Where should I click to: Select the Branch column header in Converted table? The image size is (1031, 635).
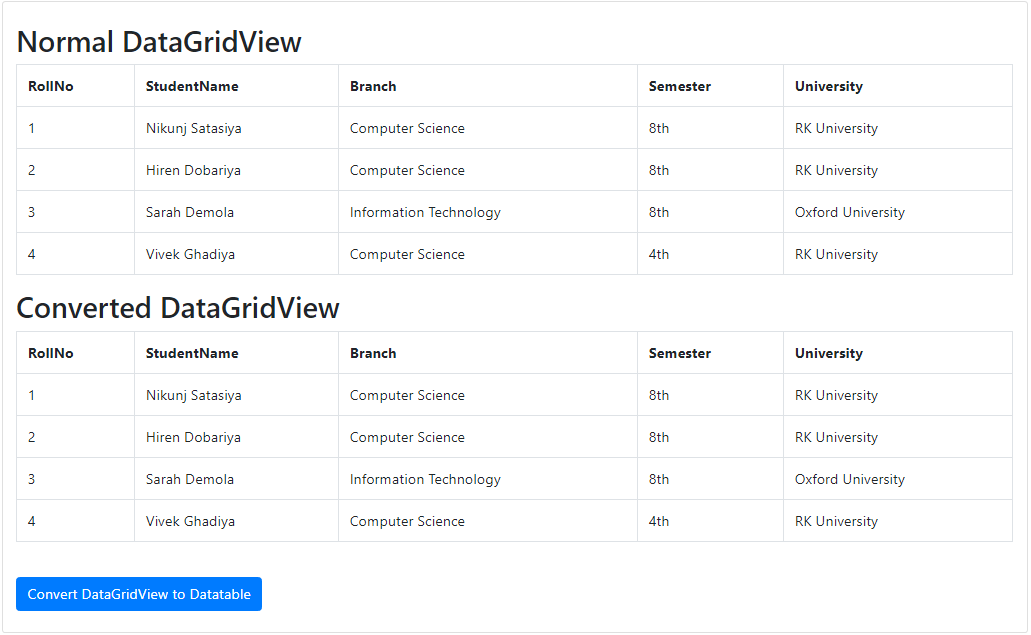coord(373,353)
